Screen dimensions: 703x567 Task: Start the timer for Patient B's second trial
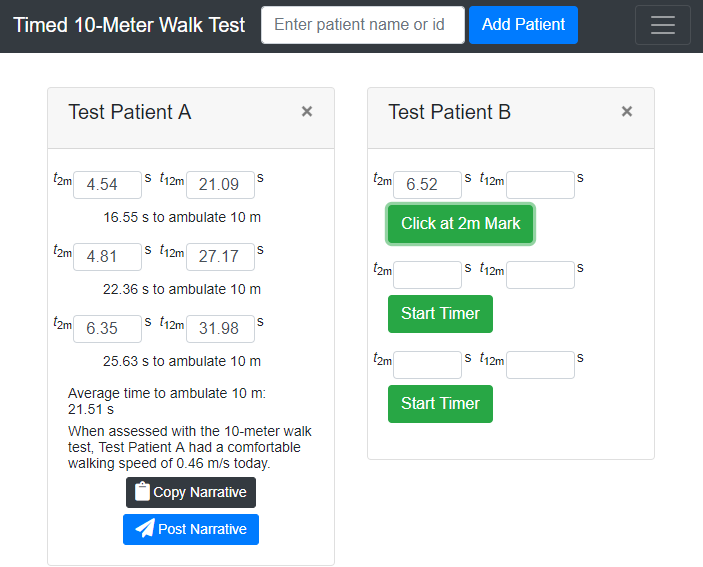click(440, 314)
